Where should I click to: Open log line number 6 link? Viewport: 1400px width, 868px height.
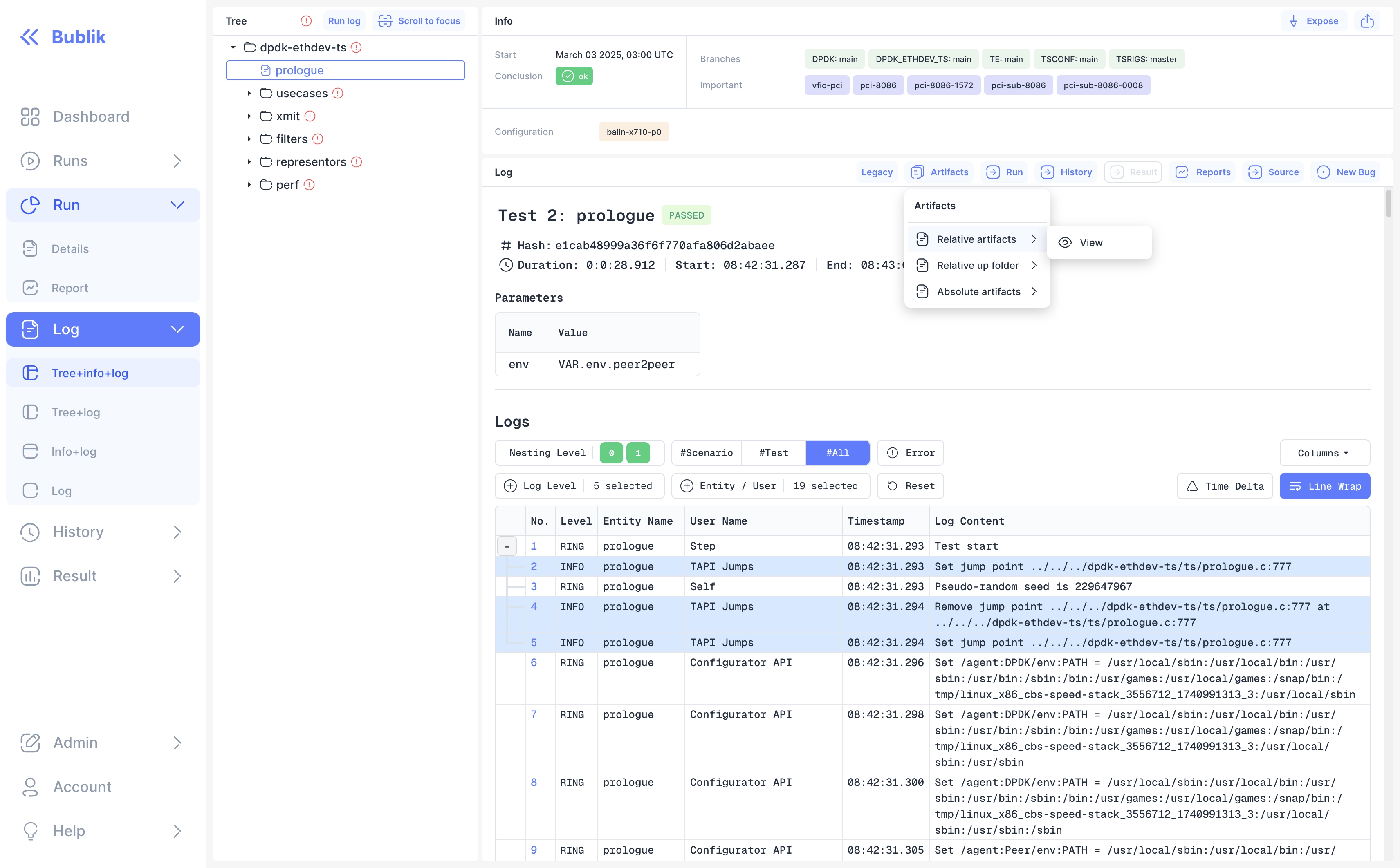(534, 662)
